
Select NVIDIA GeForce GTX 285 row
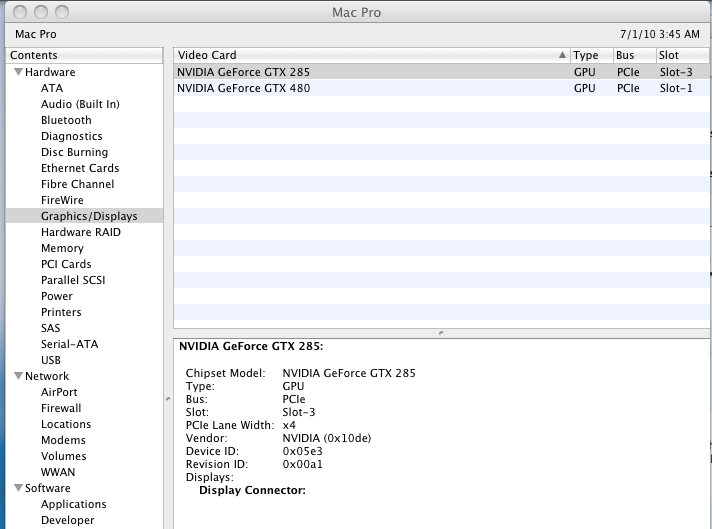(x=441, y=72)
